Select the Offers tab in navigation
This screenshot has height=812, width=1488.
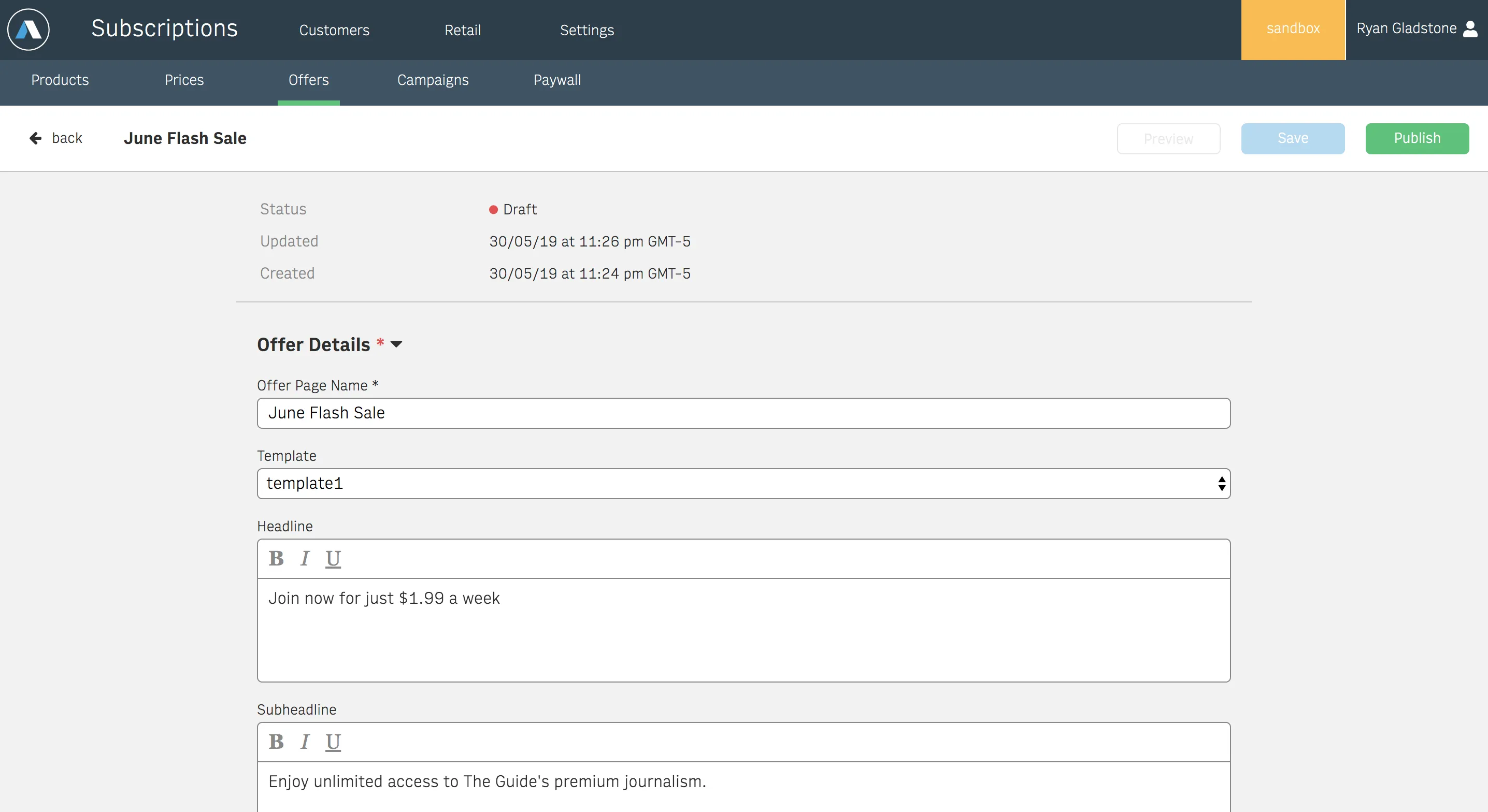308,79
